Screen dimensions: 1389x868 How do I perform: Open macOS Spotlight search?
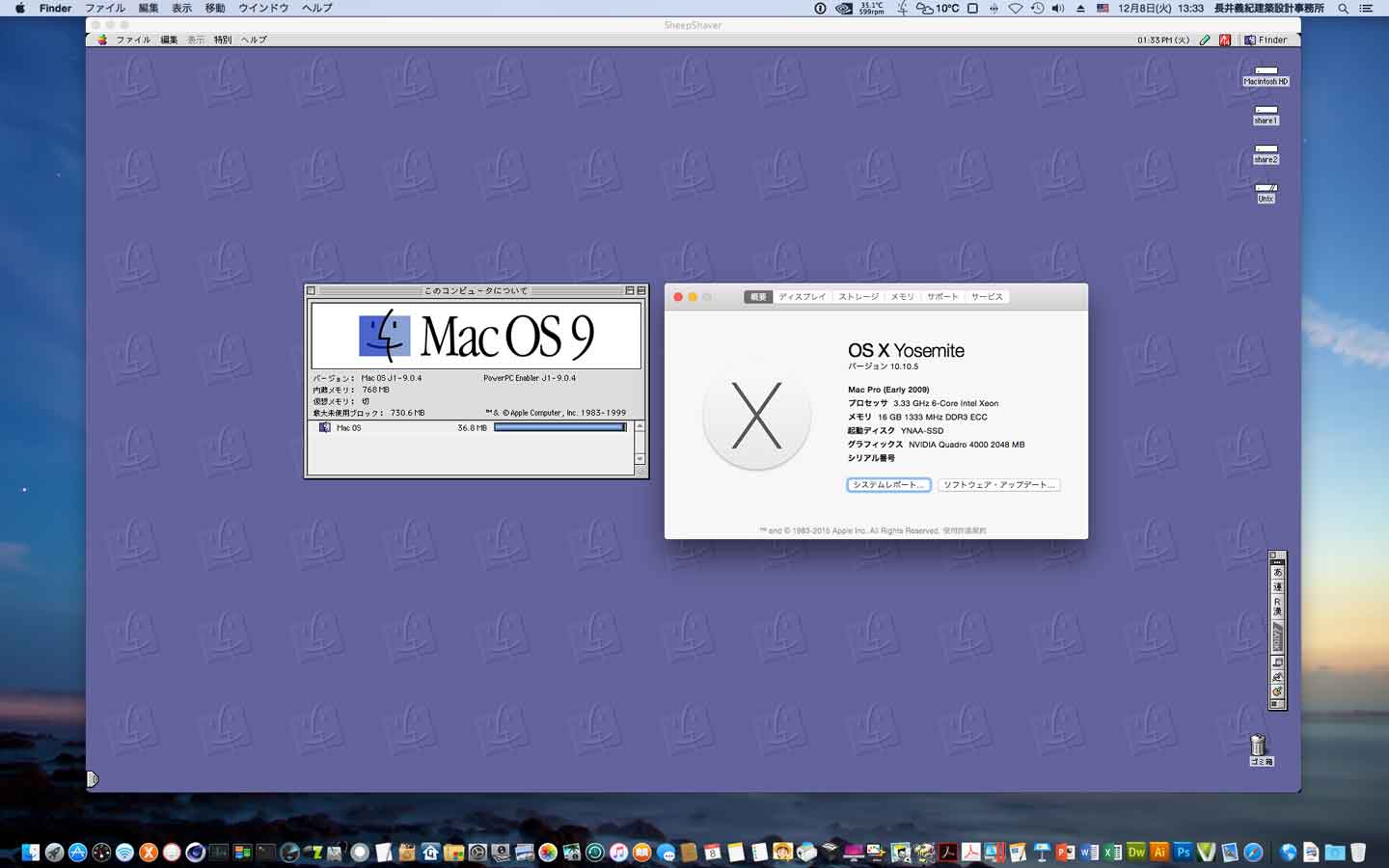coord(1343,8)
